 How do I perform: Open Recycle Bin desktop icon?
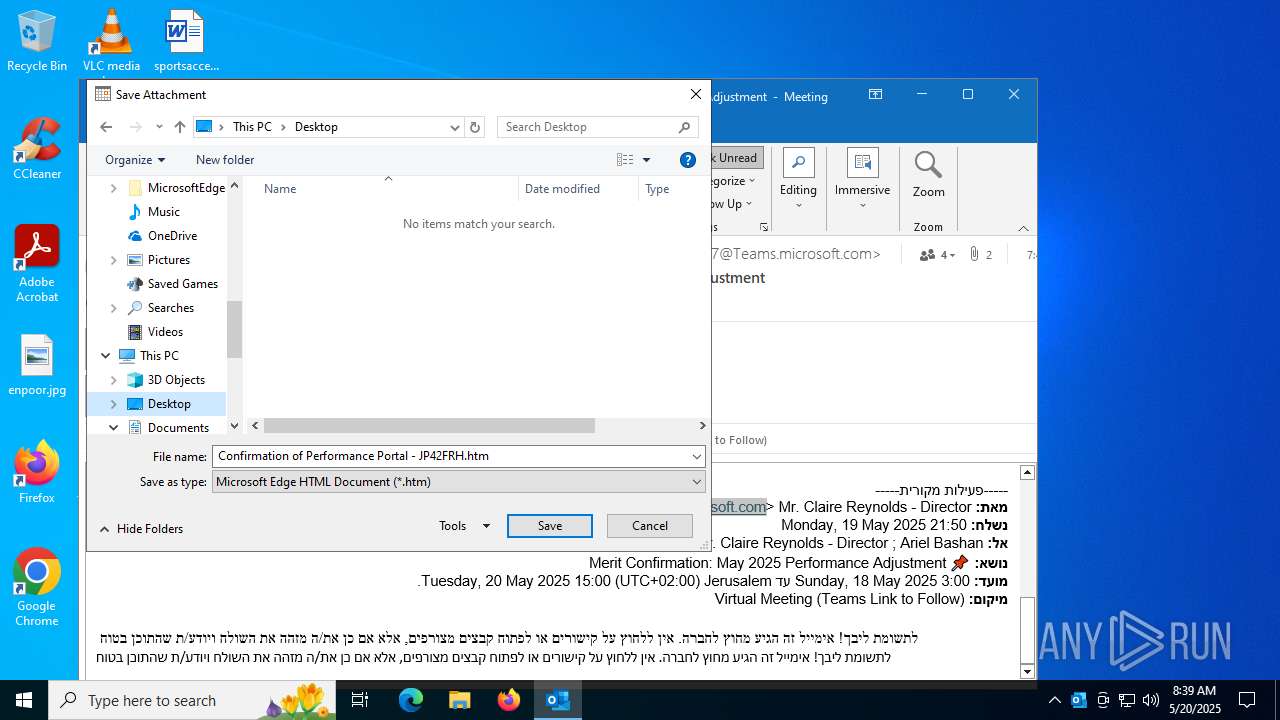point(37,42)
